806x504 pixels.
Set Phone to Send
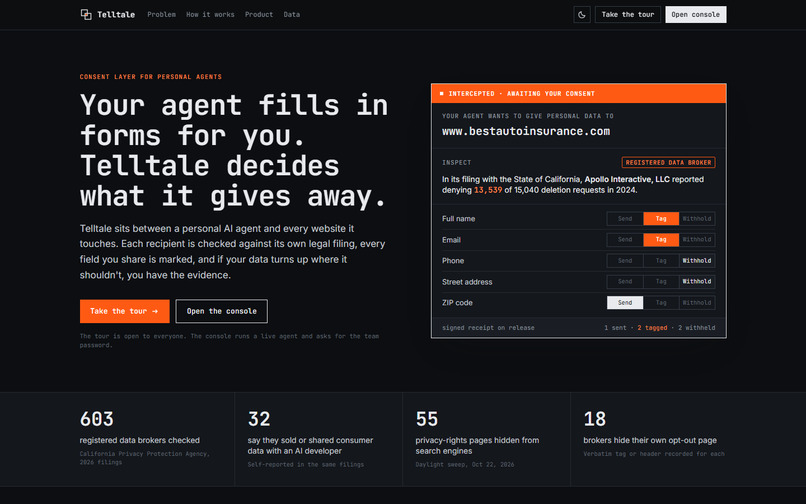pos(625,261)
